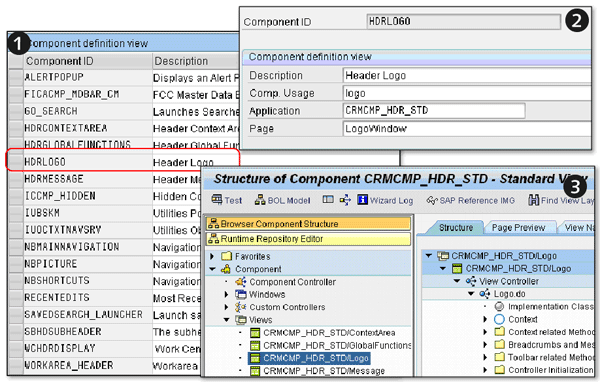Select the row selector for ALERTPOPUP

(x=16, y=77)
